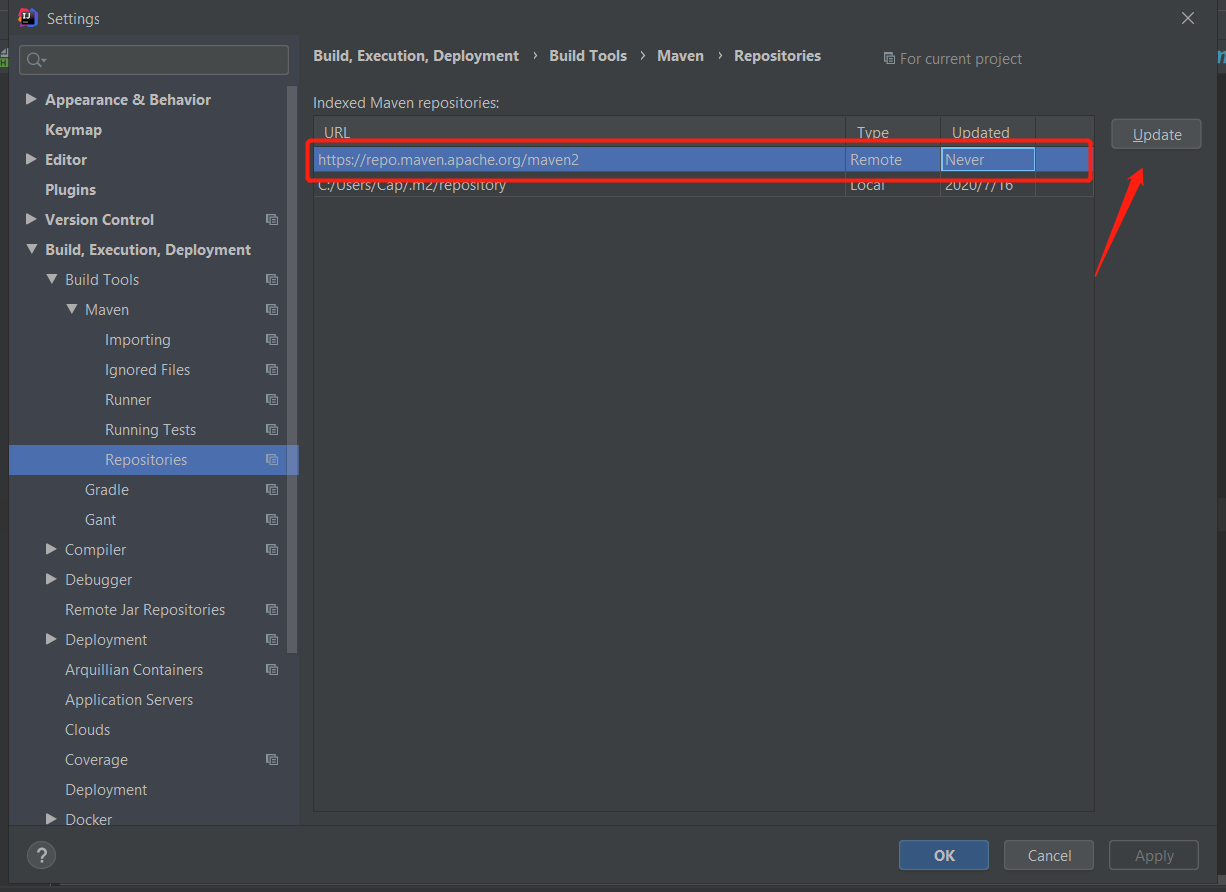The height and width of the screenshot is (892, 1226).
Task: Click project-level icon beside Coverage
Action: [x=272, y=760]
